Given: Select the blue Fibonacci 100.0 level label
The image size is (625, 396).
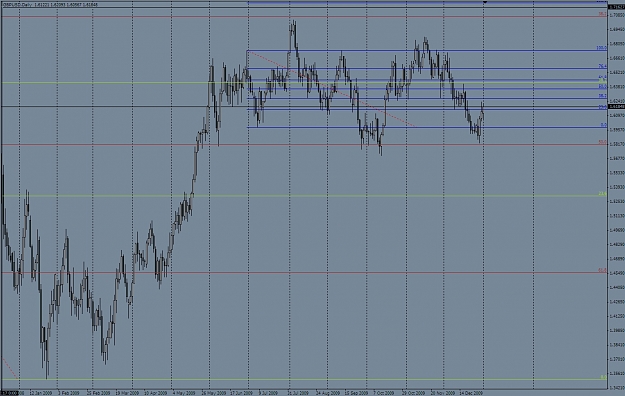Looking at the screenshot, I should [x=601, y=48].
